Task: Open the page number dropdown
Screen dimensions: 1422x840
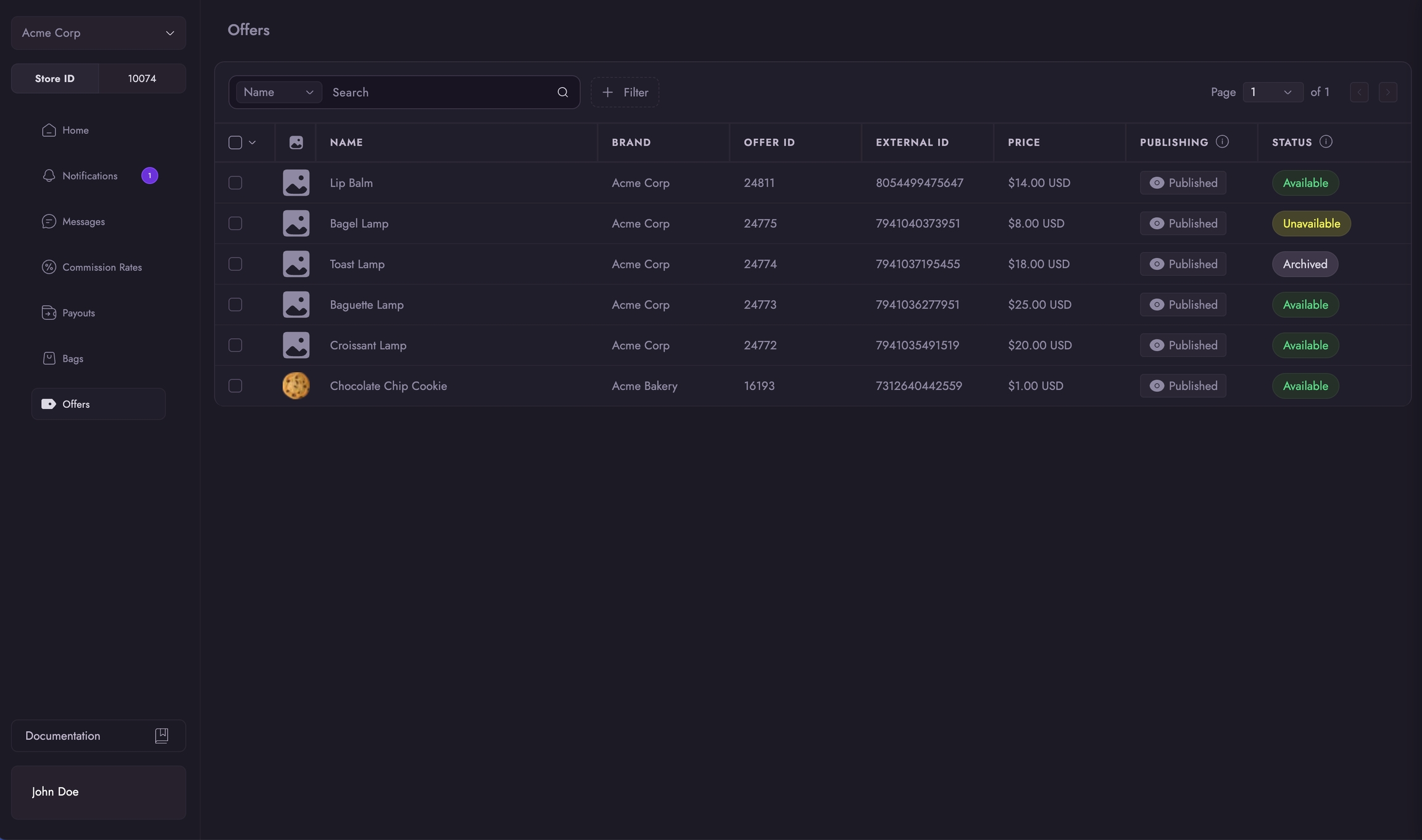Action: [x=1272, y=92]
